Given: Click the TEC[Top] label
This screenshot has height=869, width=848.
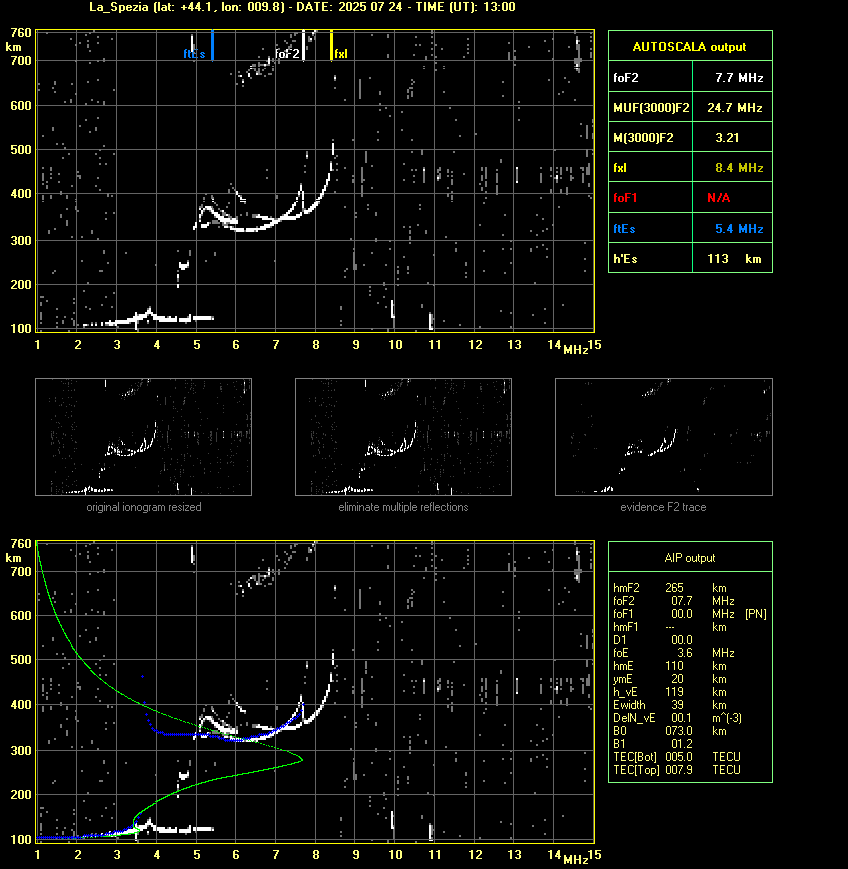Looking at the screenshot, I should (636, 770).
